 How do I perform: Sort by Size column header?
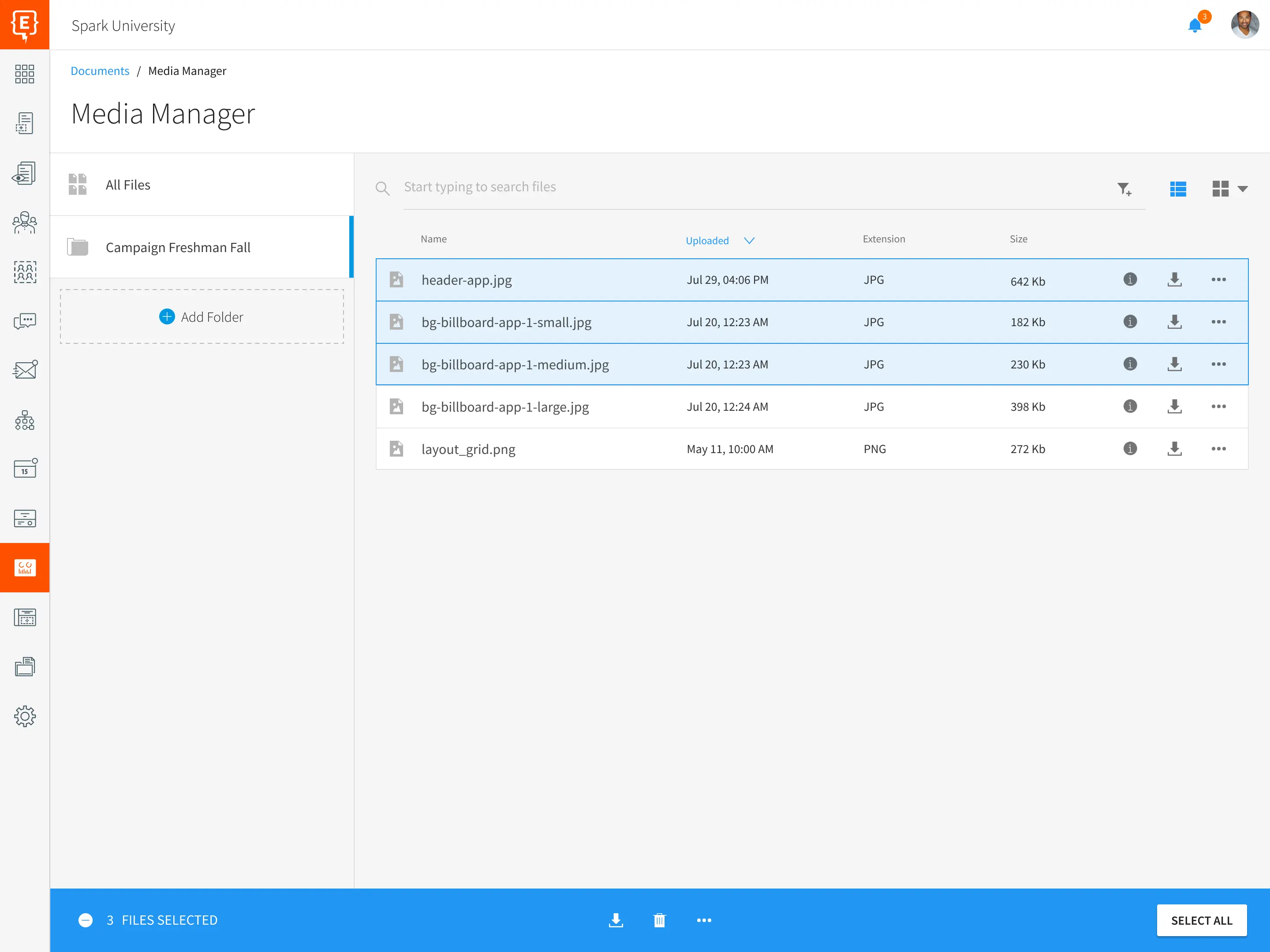coord(1019,239)
